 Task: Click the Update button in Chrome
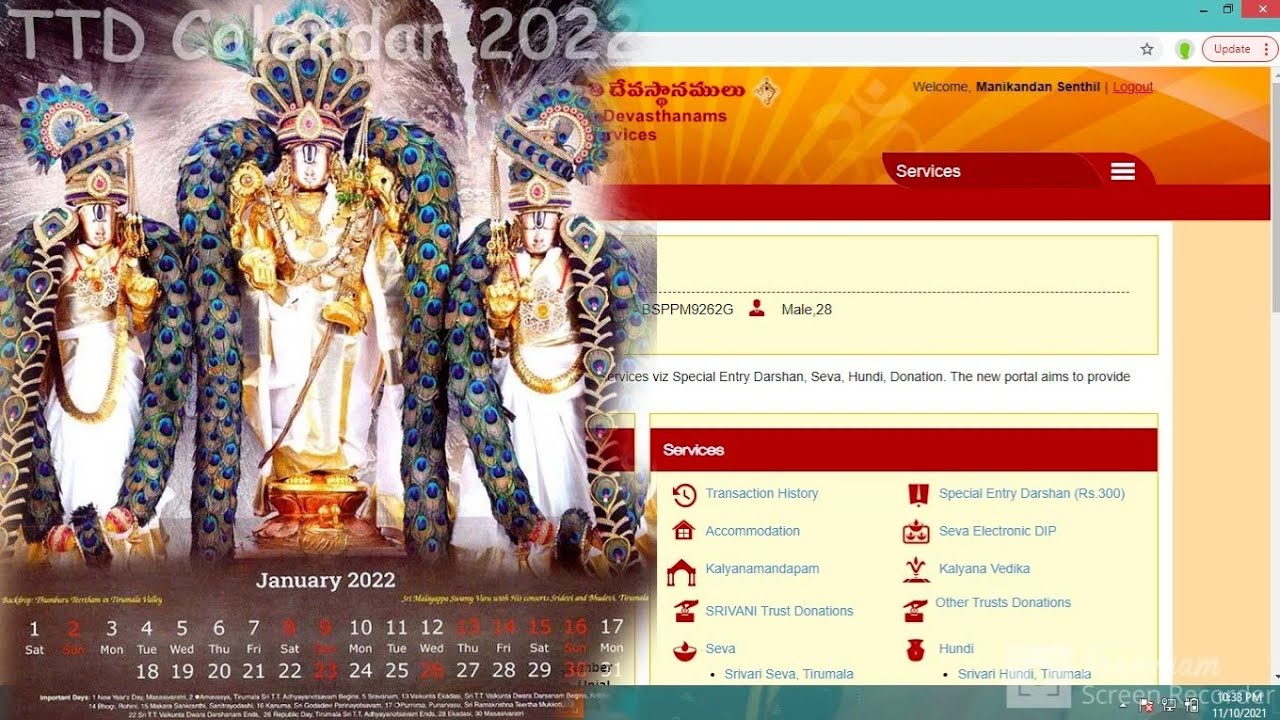[x=1240, y=49]
